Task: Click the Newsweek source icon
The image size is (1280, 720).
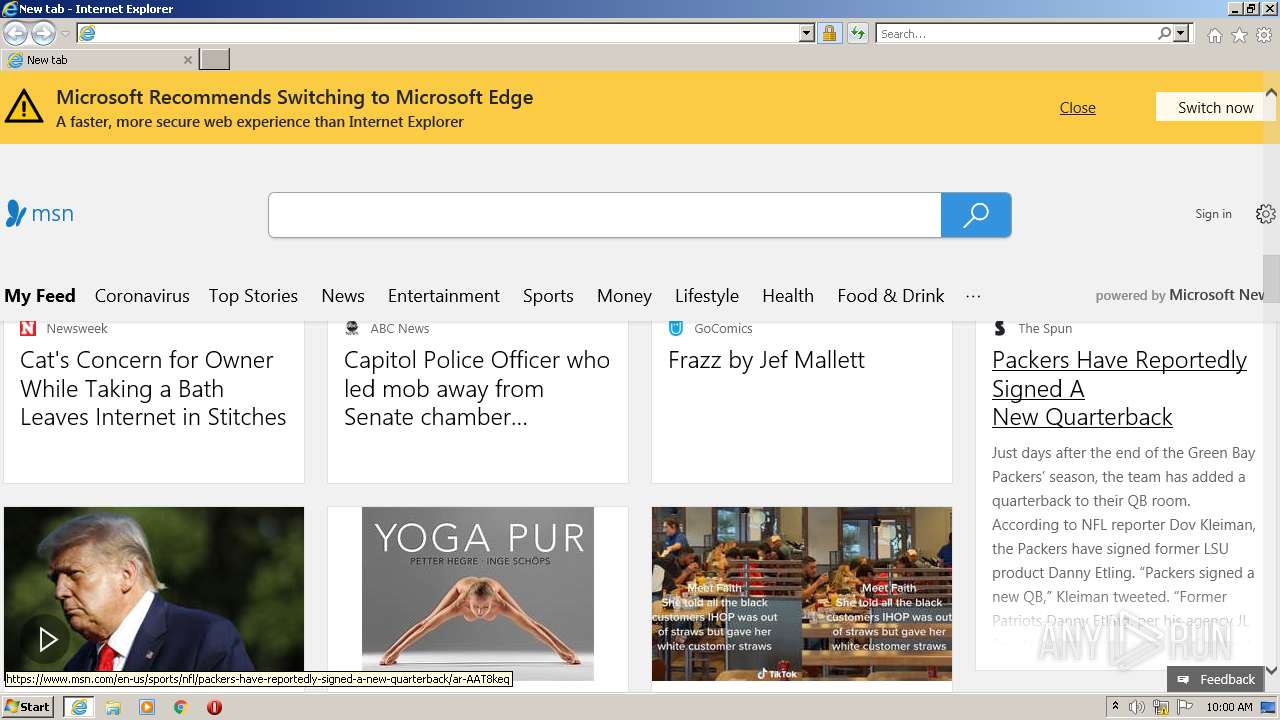Action: (28, 328)
